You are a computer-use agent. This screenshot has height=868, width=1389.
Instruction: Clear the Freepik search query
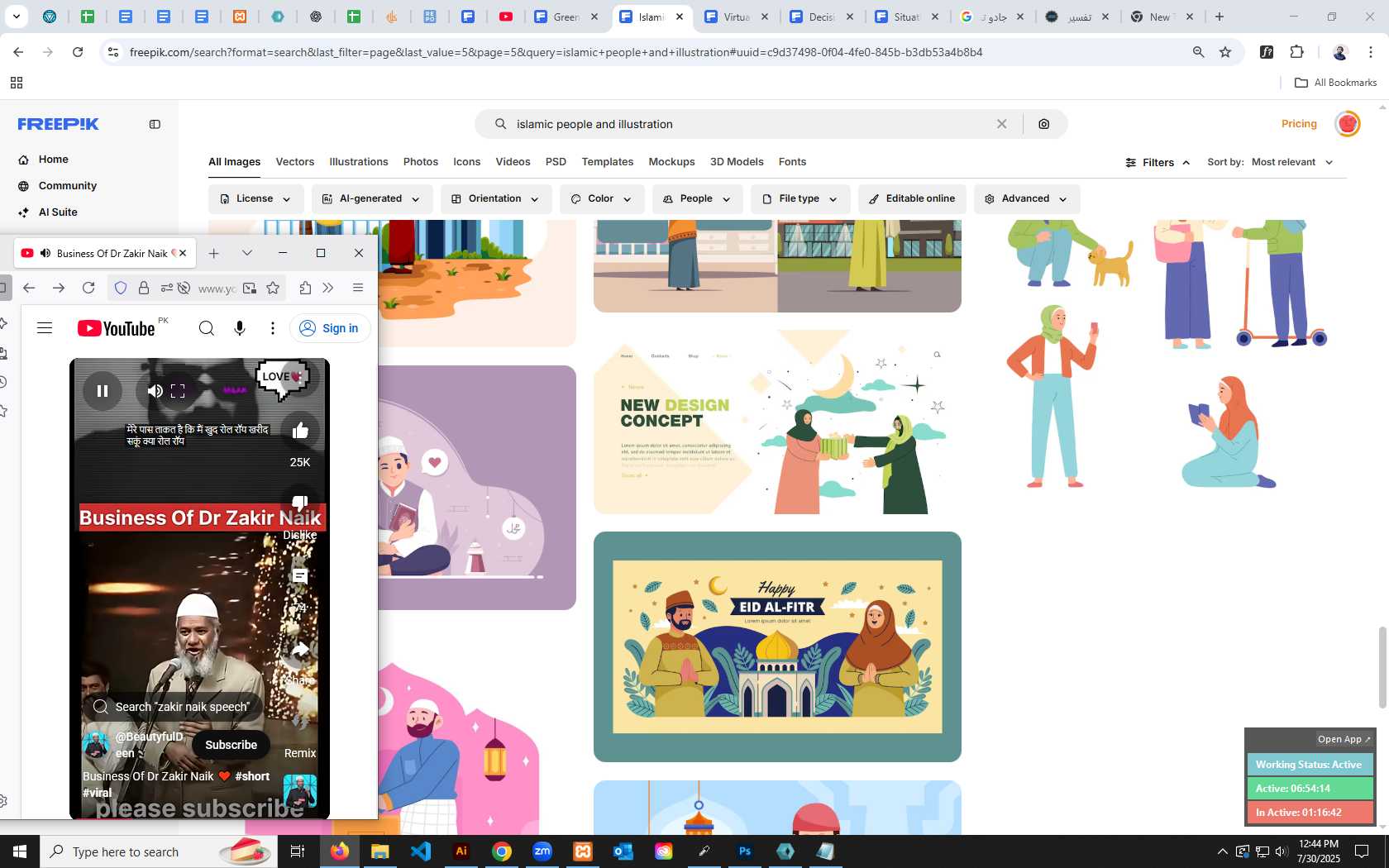click(1001, 124)
